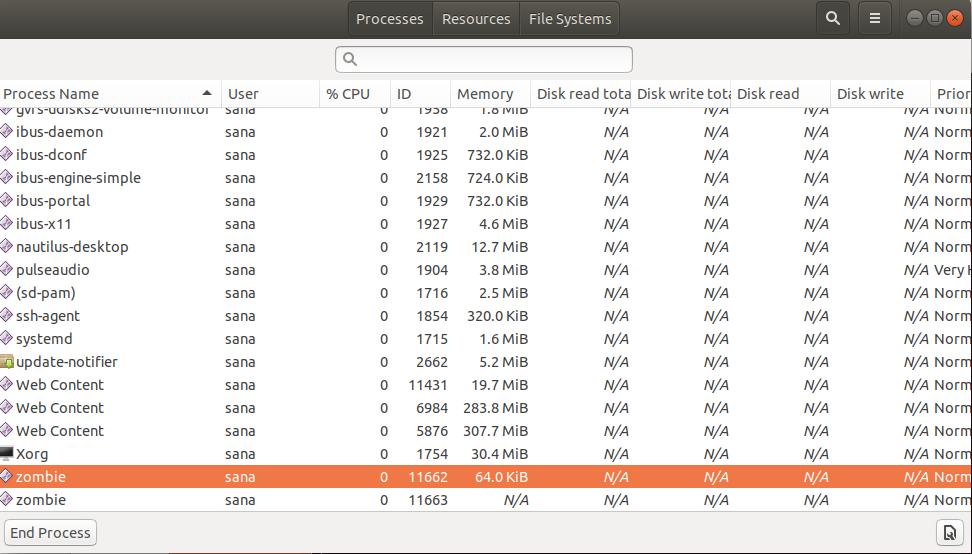Click the update-notifier process icon
972x554 pixels.
(x=7, y=362)
